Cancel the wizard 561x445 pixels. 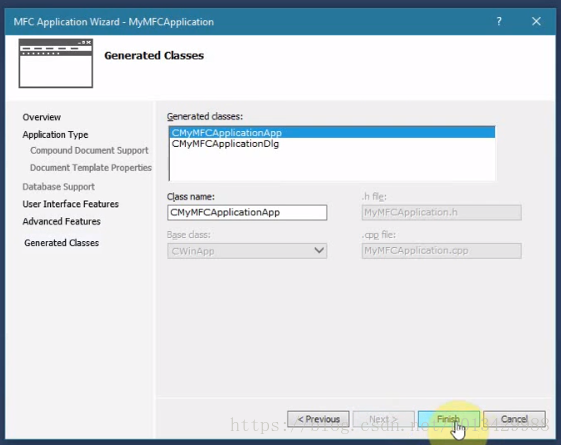(514, 419)
